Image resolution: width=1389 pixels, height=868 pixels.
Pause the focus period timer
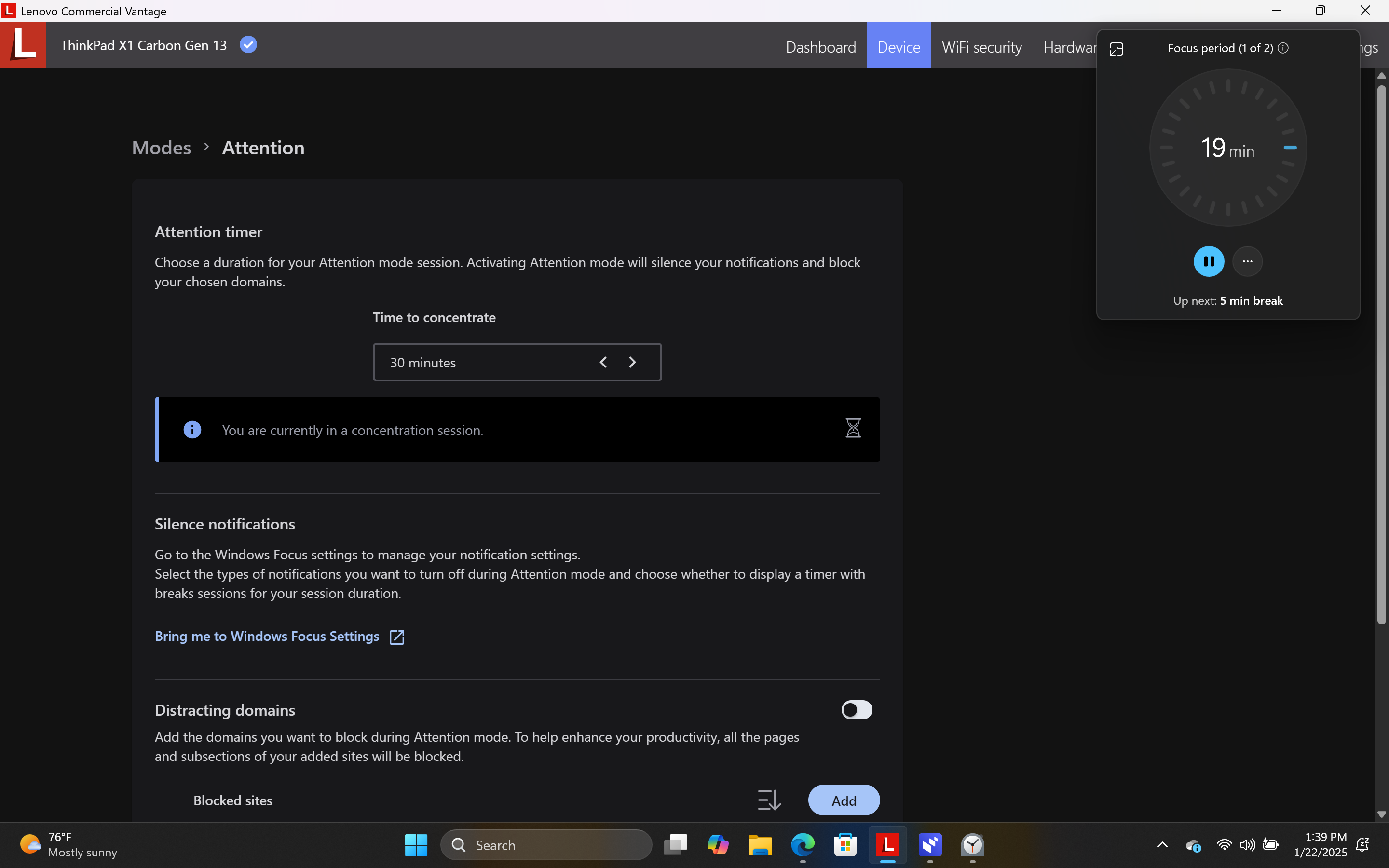click(1209, 261)
